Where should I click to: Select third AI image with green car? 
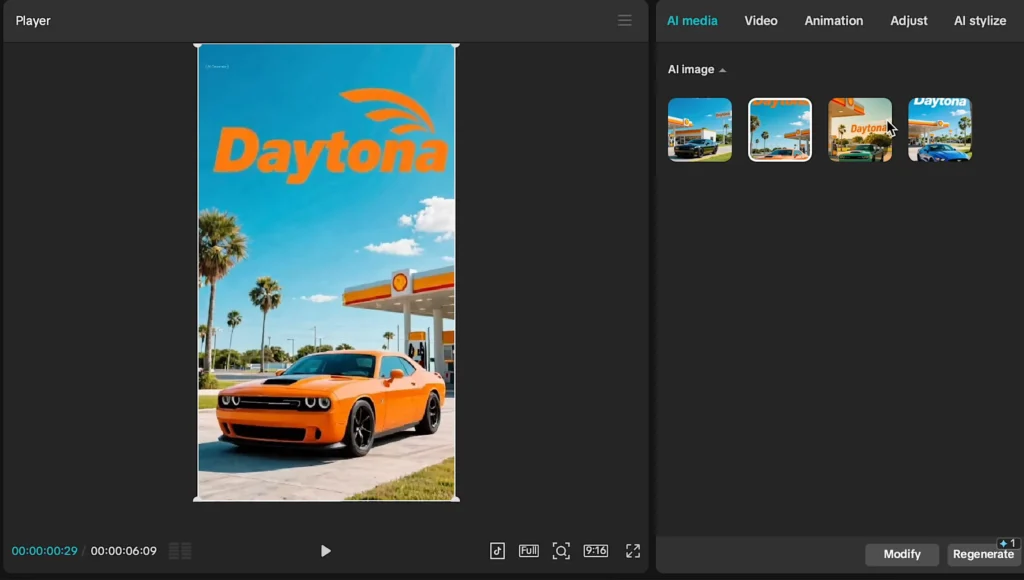[859, 129]
